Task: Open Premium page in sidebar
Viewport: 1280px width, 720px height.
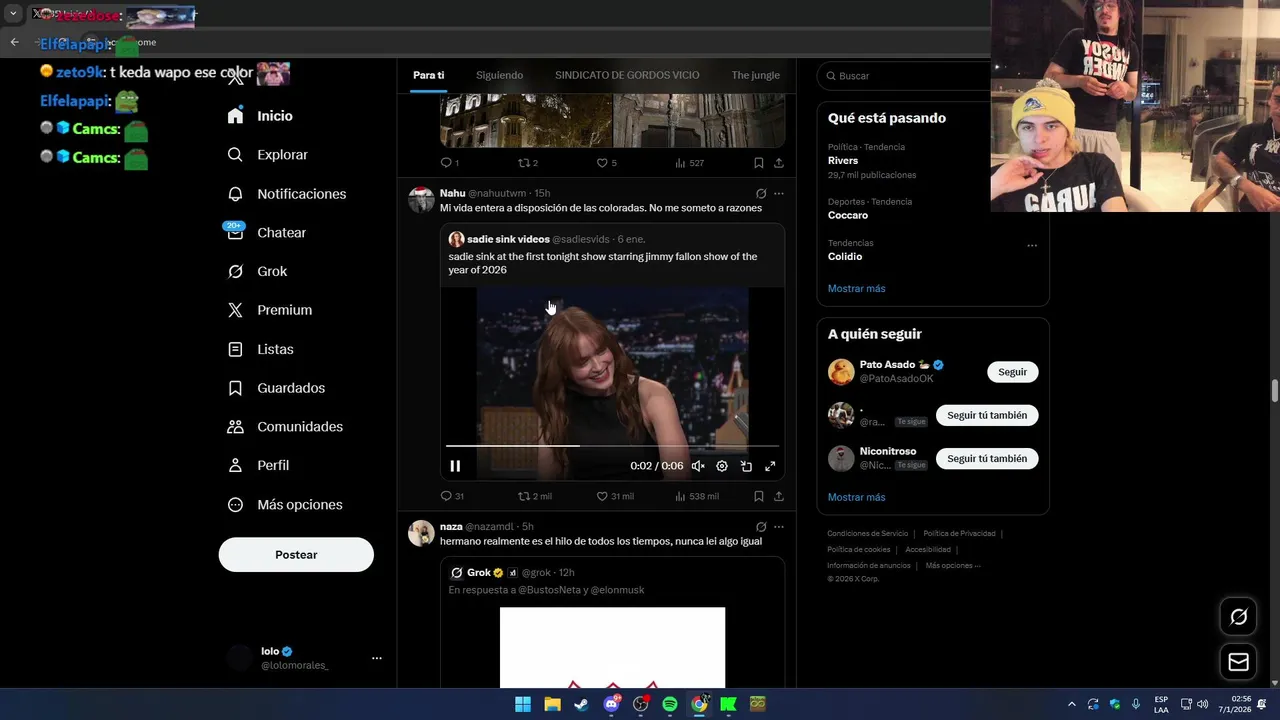Action: (269, 310)
